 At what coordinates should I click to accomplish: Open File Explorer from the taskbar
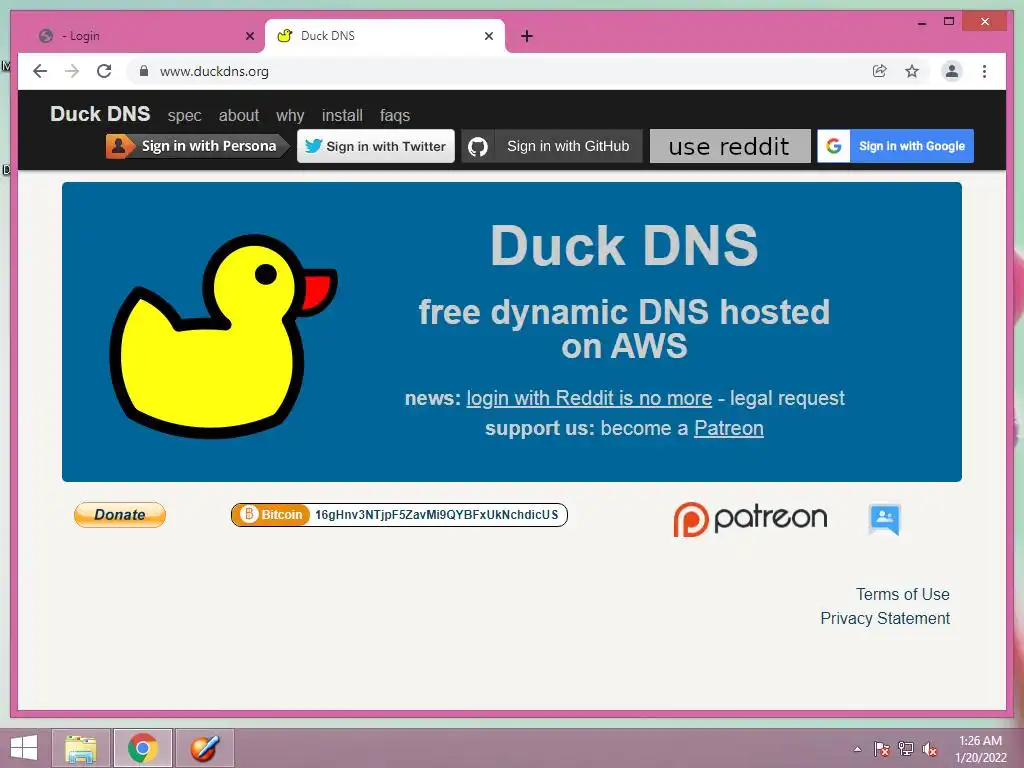[81, 748]
